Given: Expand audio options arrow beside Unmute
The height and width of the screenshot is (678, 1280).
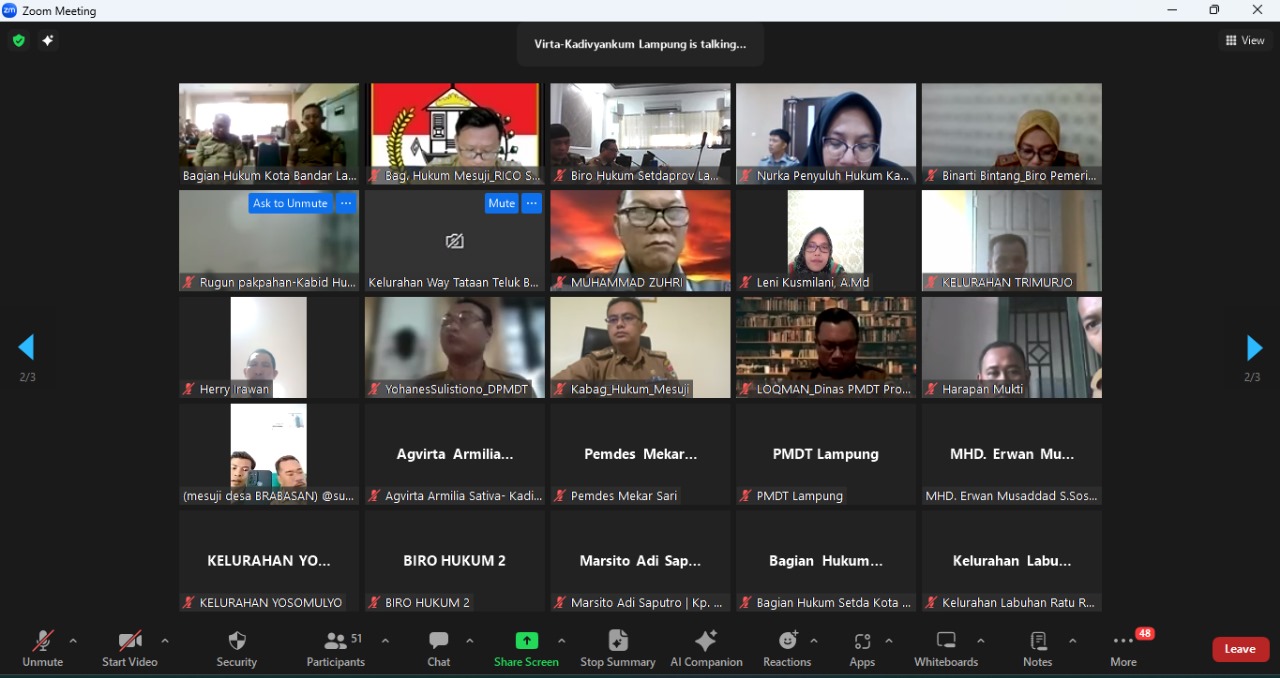Looking at the screenshot, I should coord(73,641).
